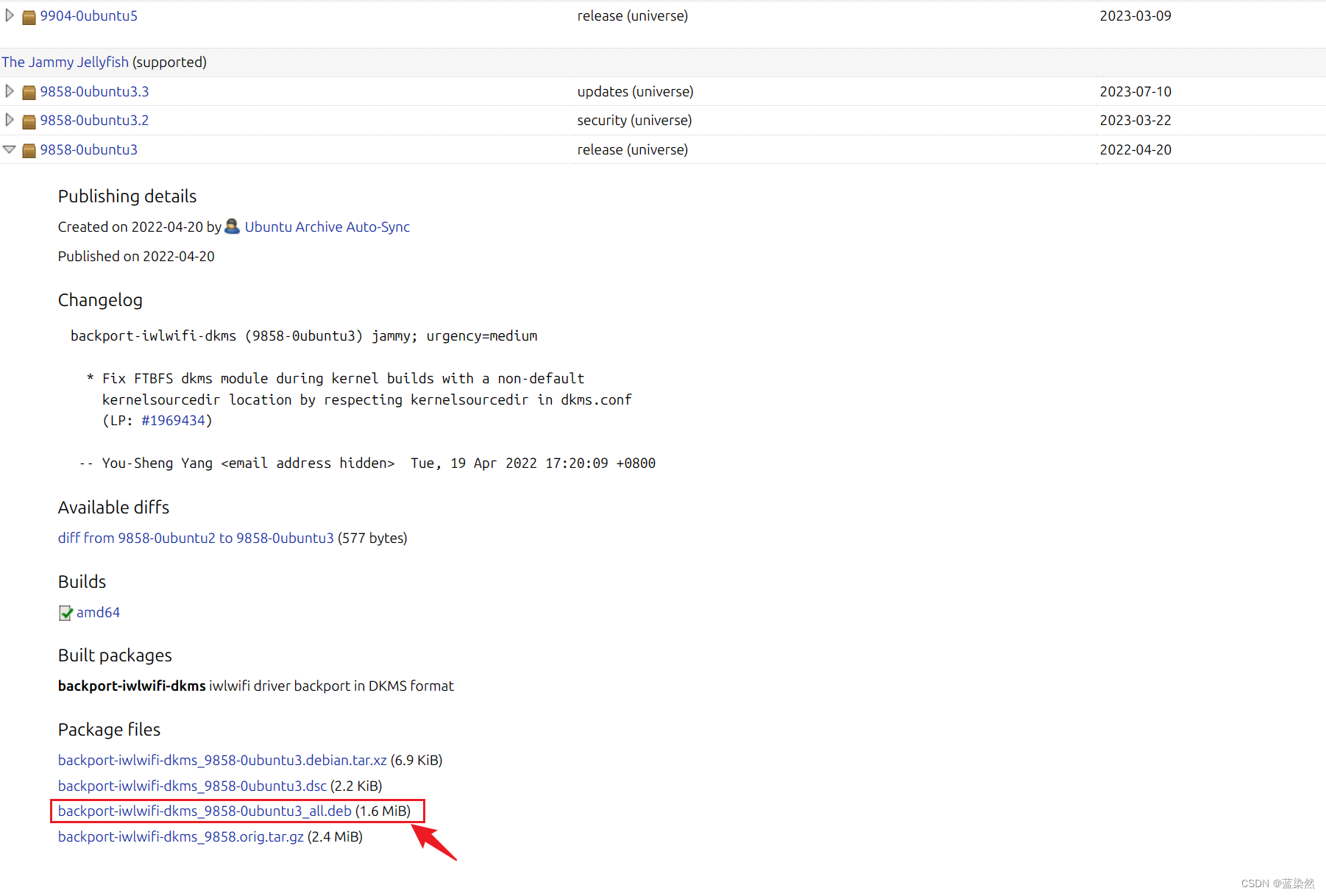The image size is (1326, 896).
Task: Open bug link #1969434
Action: click(x=173, y=420)
